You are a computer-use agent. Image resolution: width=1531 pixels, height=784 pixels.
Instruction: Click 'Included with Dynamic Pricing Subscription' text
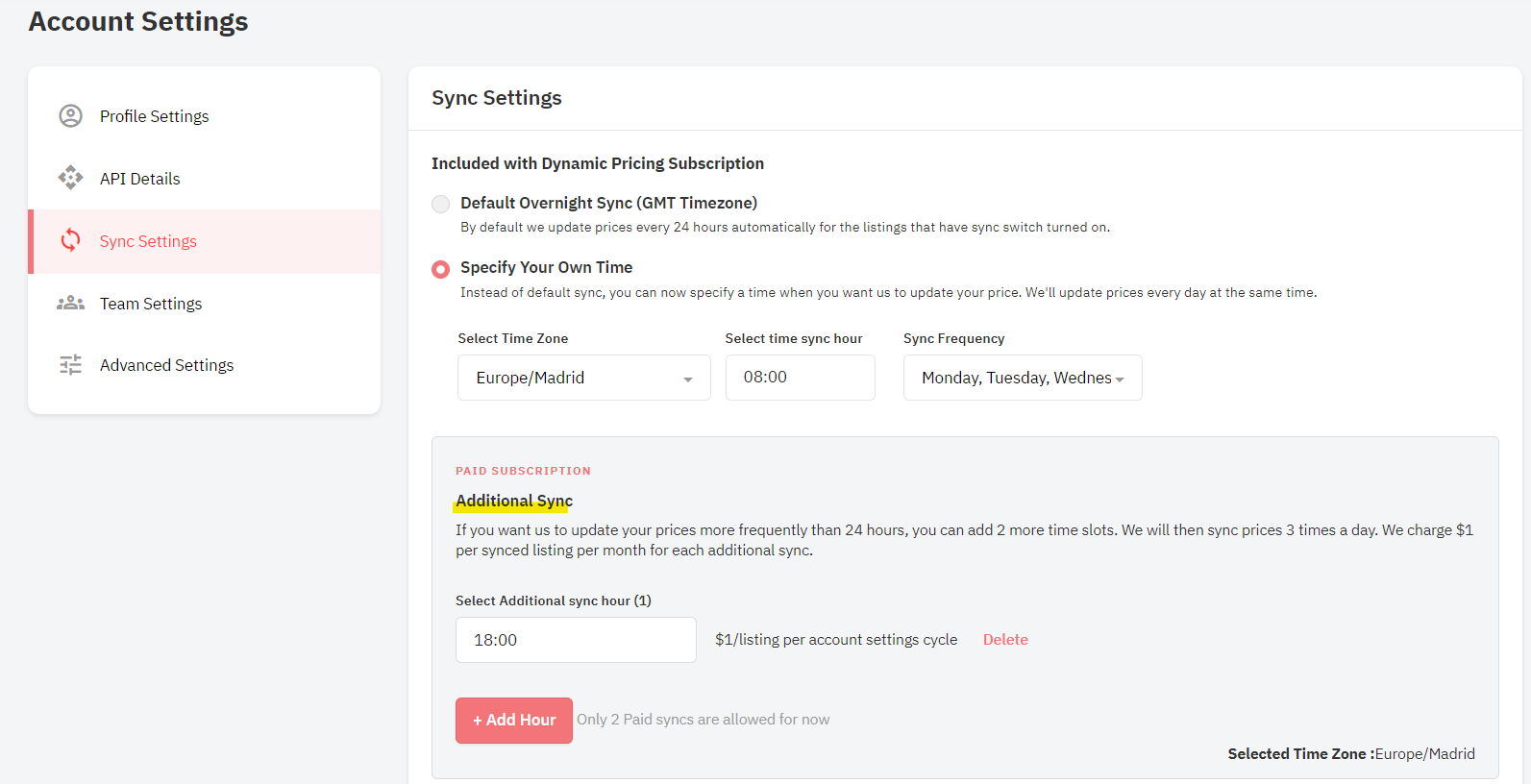tap(598, 163)
